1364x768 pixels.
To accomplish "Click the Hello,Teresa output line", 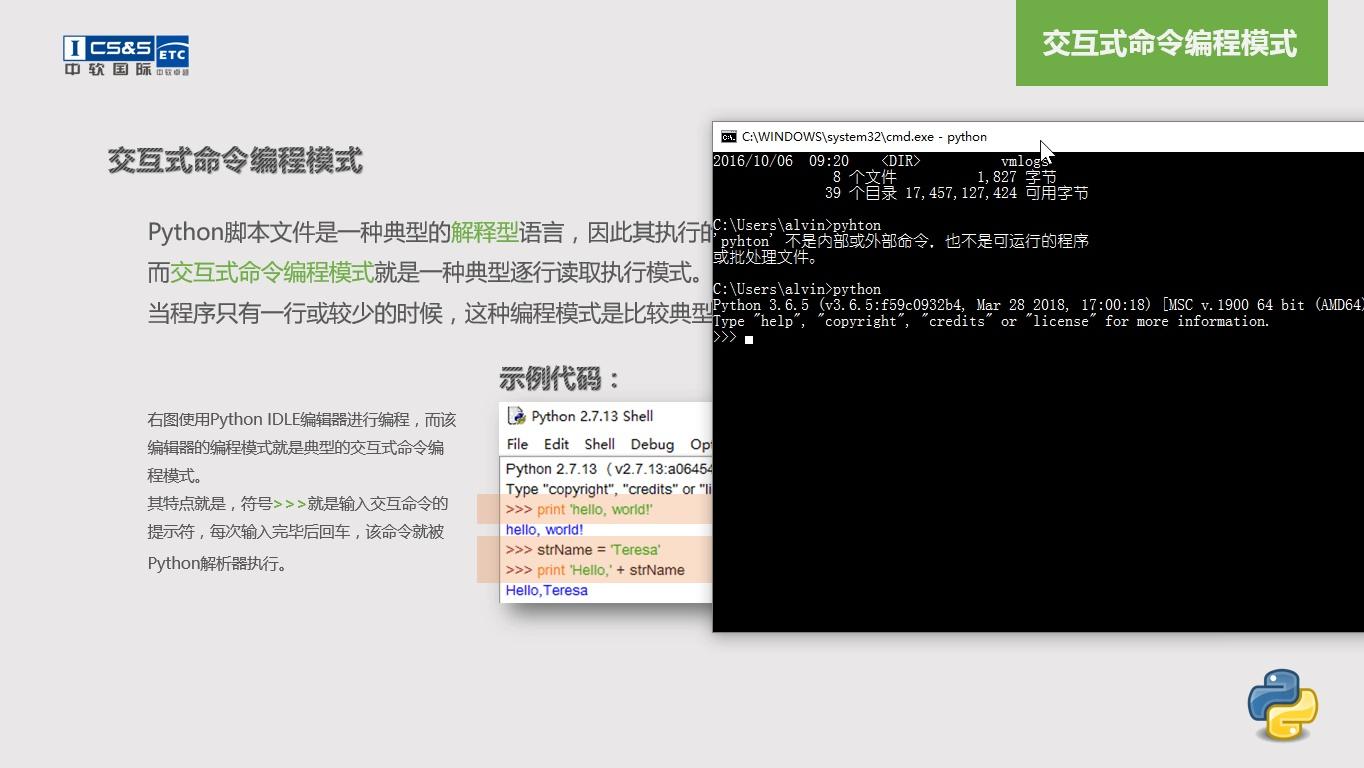I will 546,590.
